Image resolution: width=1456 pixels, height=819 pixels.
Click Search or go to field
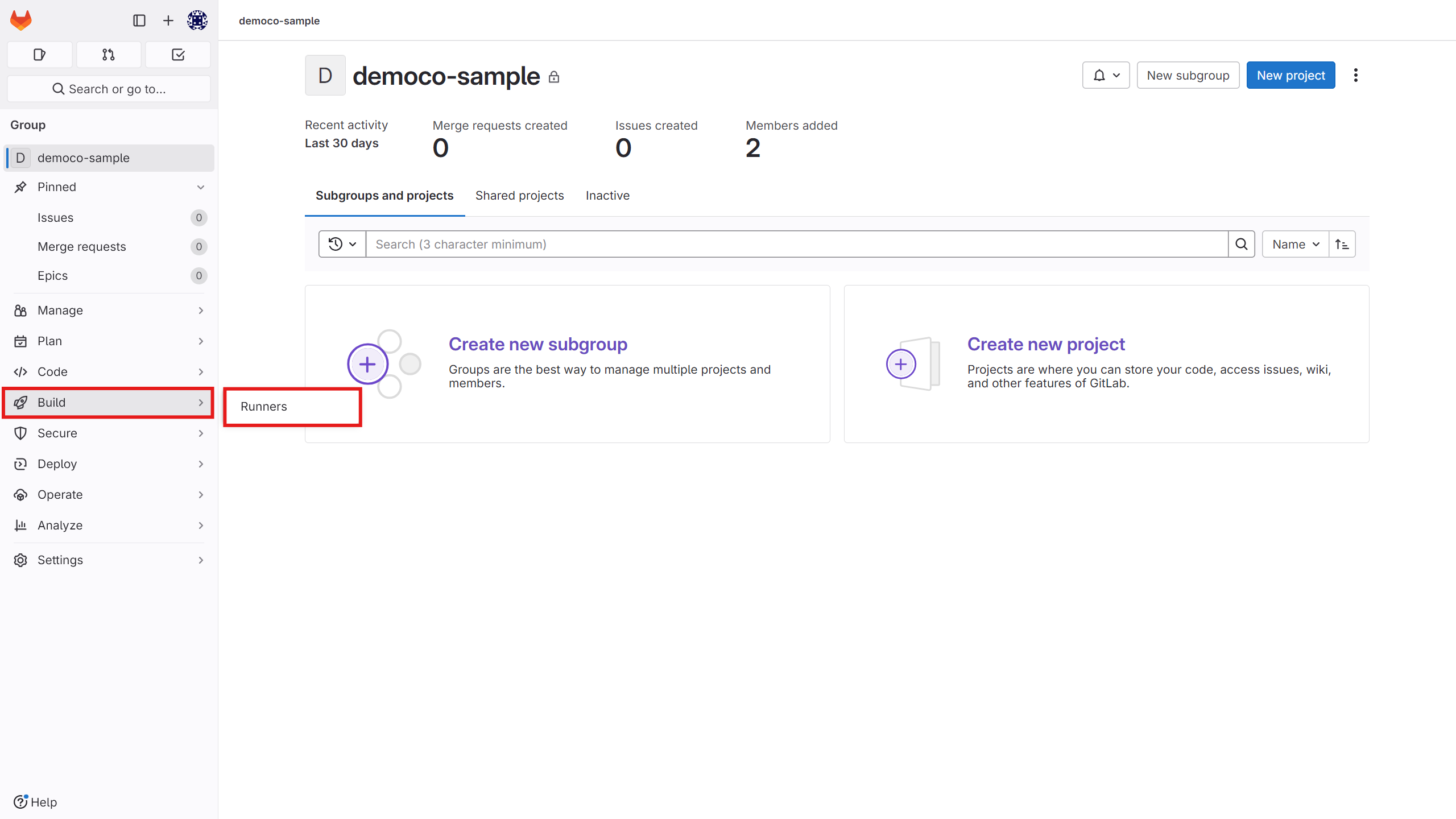click(x=109, y=89)
